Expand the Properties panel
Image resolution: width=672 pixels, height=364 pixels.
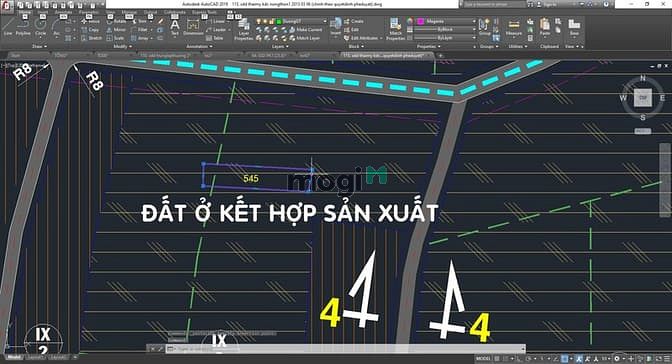point(429,46)
